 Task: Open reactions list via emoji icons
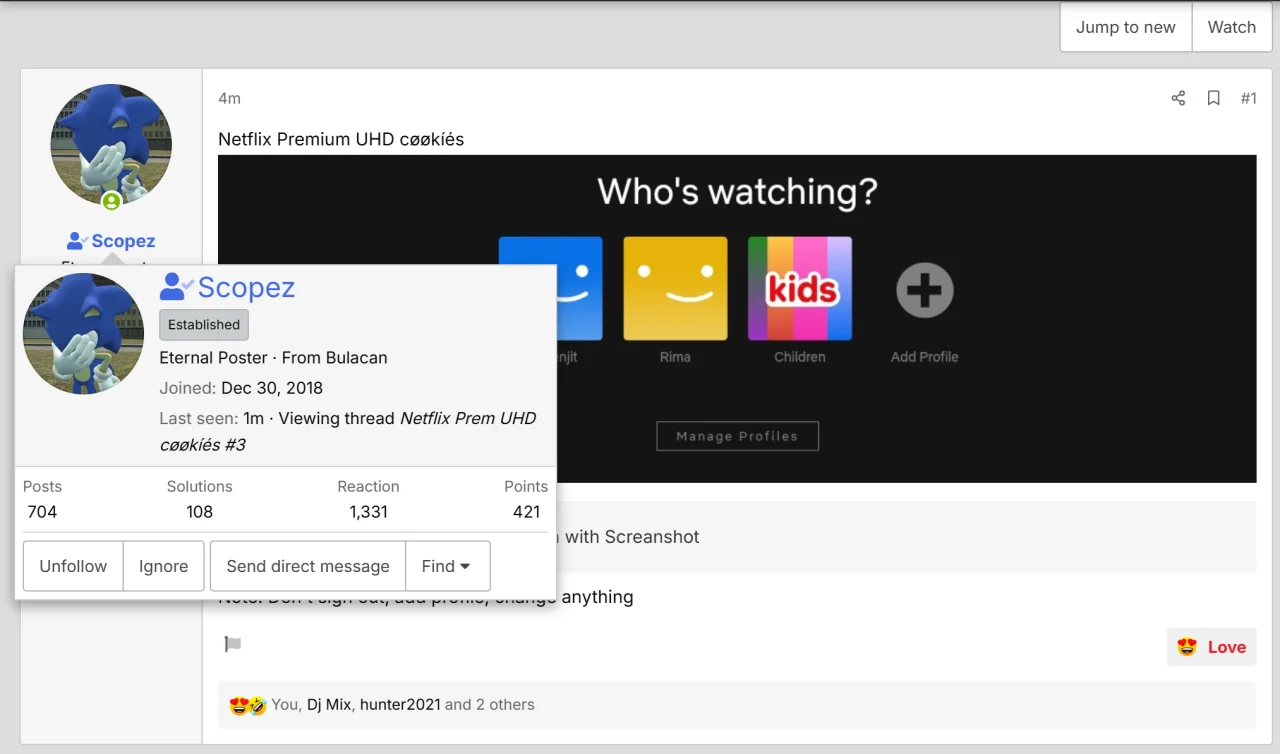(248, 705)
